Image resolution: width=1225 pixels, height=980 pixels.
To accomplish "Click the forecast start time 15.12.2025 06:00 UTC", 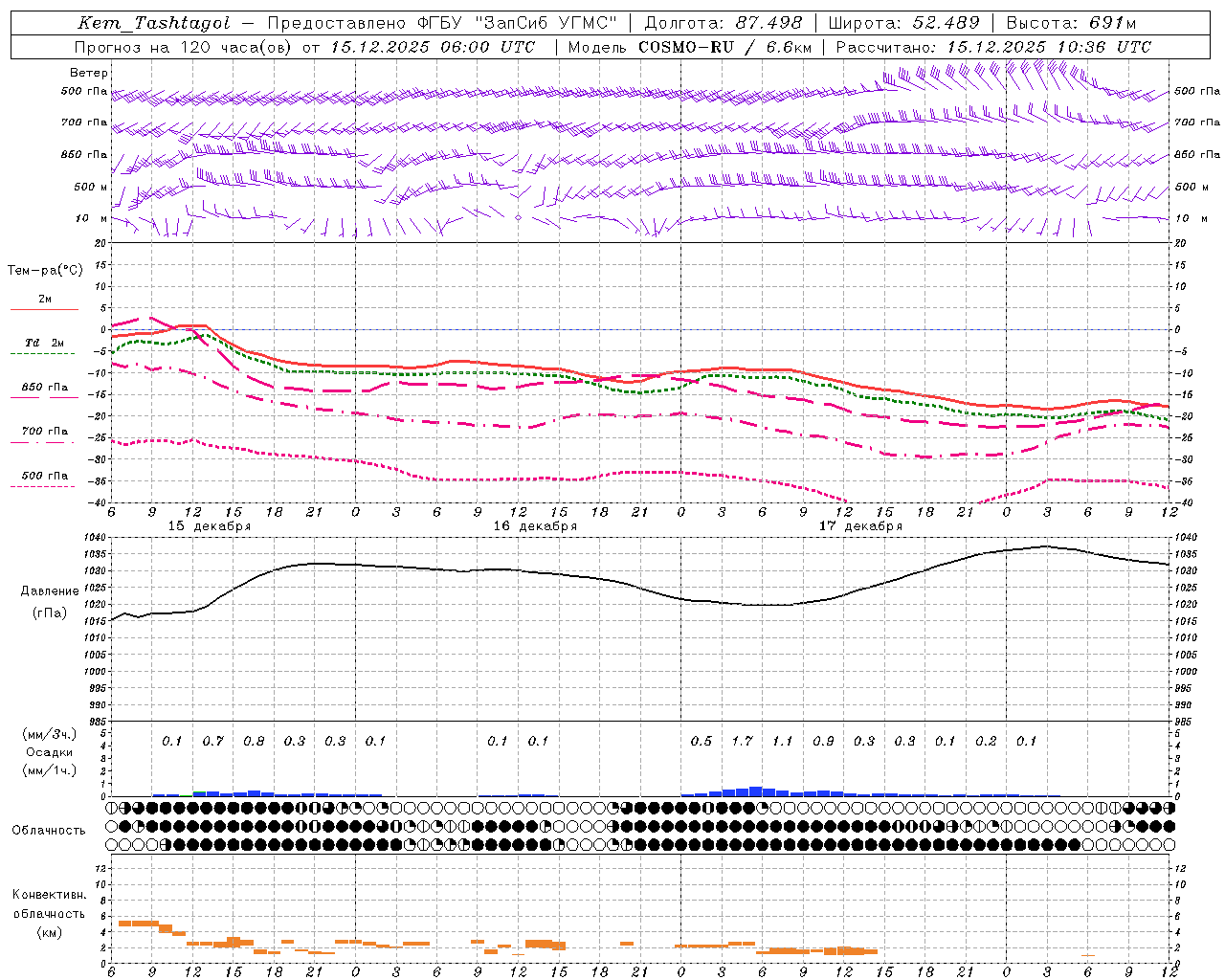I will [433, 47].
